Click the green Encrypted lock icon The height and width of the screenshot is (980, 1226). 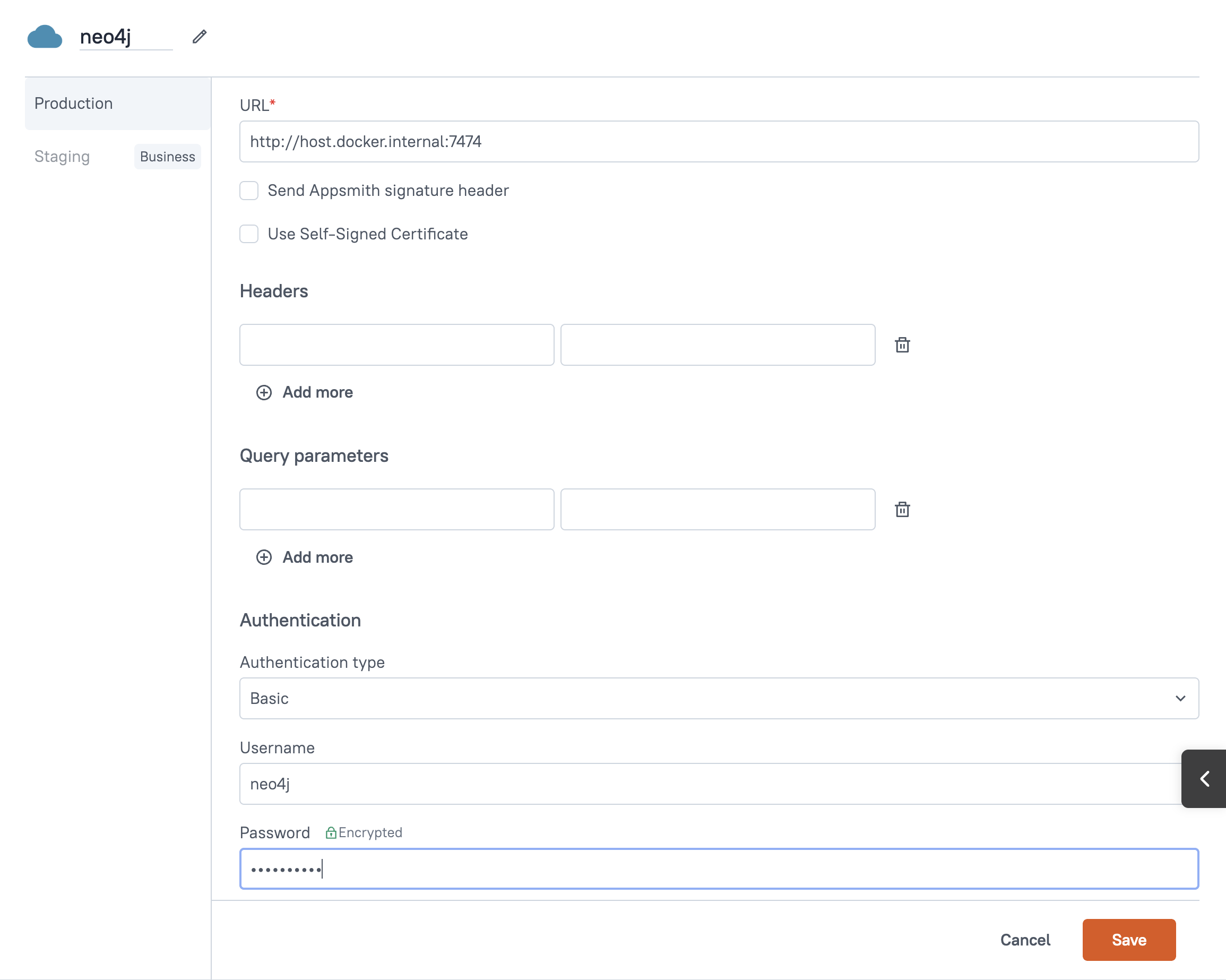[330, 833]
